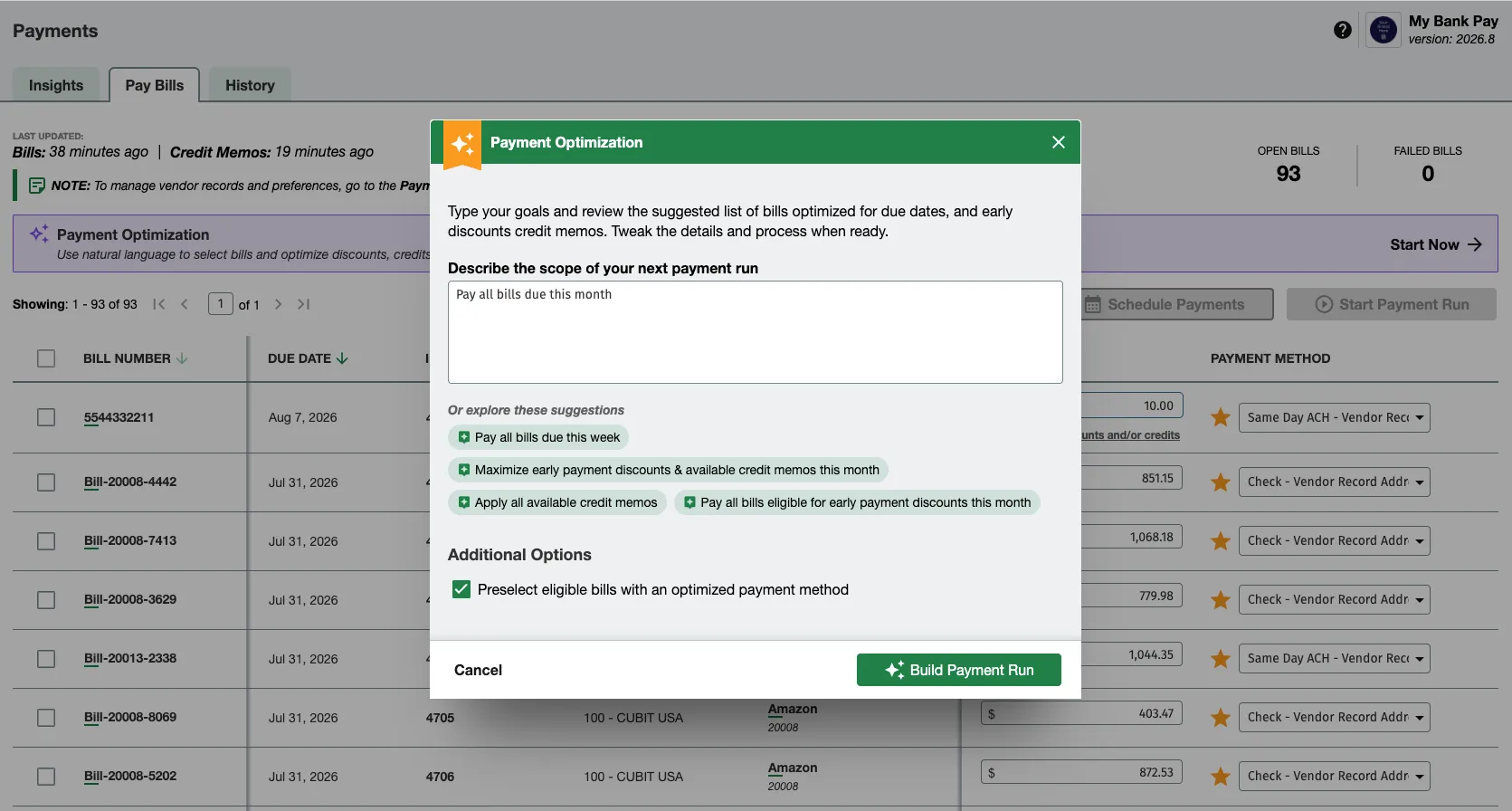
Task: Go to the last page arrow icon
Action: (304, 304)
